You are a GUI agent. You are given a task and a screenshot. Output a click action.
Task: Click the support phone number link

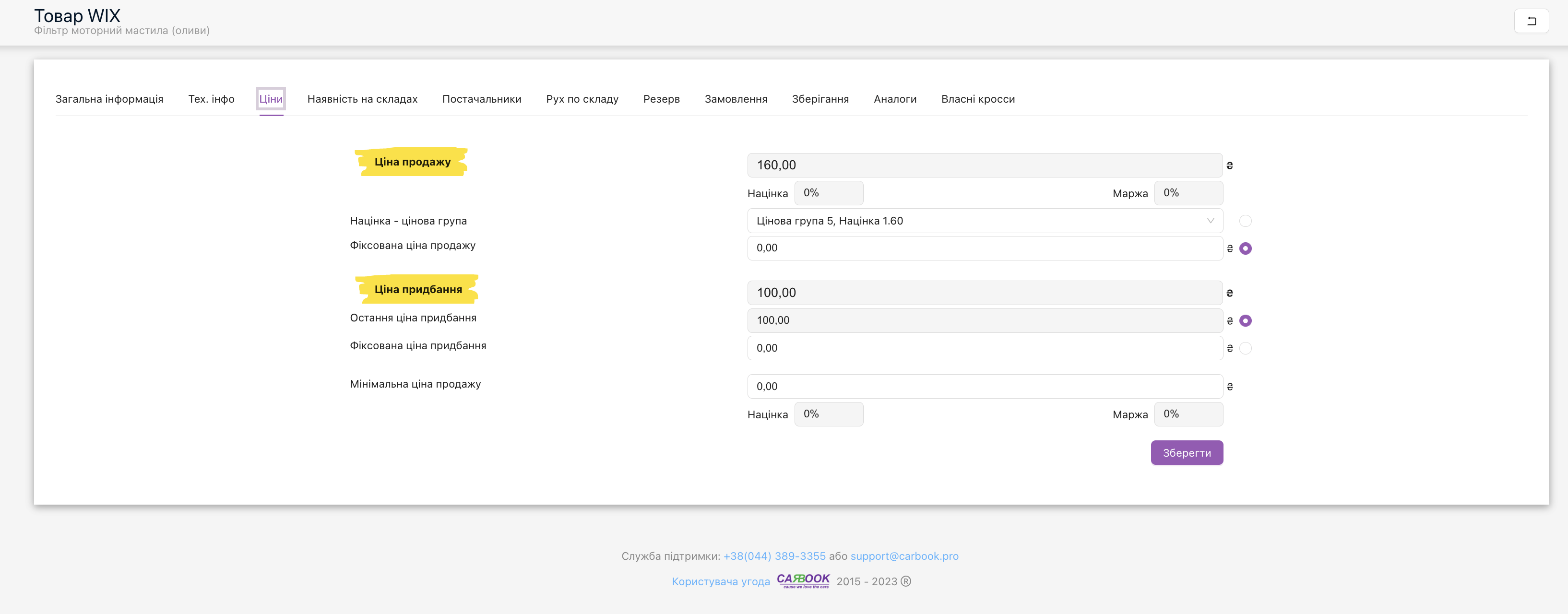(774, 556)
